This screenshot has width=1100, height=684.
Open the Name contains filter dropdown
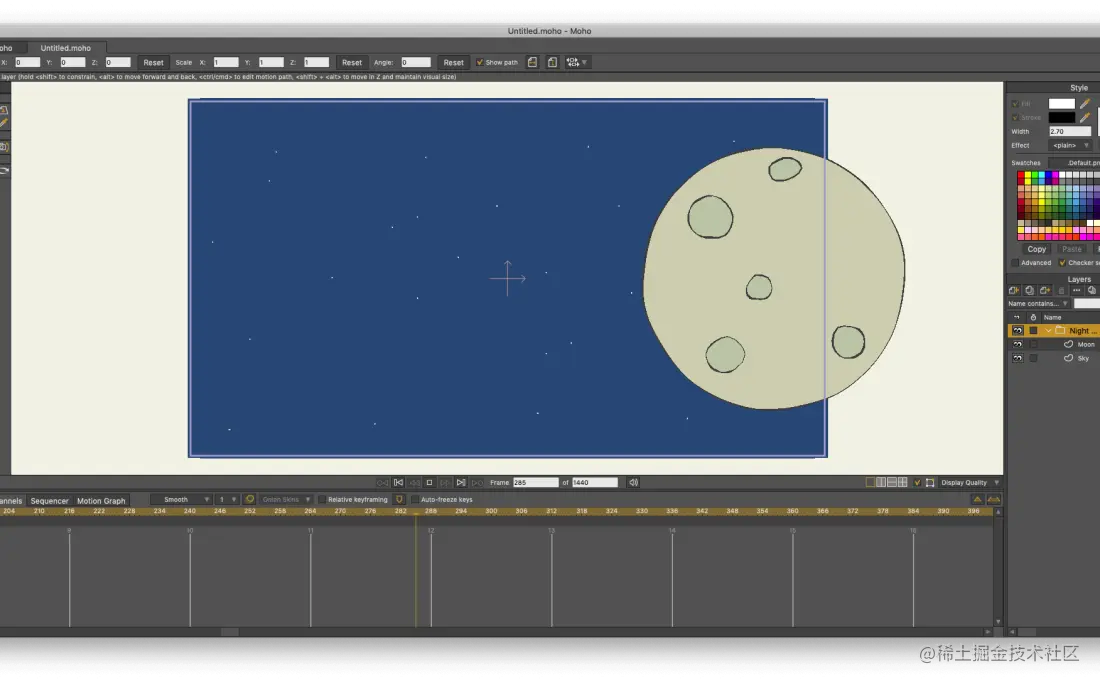[1038, 304]
